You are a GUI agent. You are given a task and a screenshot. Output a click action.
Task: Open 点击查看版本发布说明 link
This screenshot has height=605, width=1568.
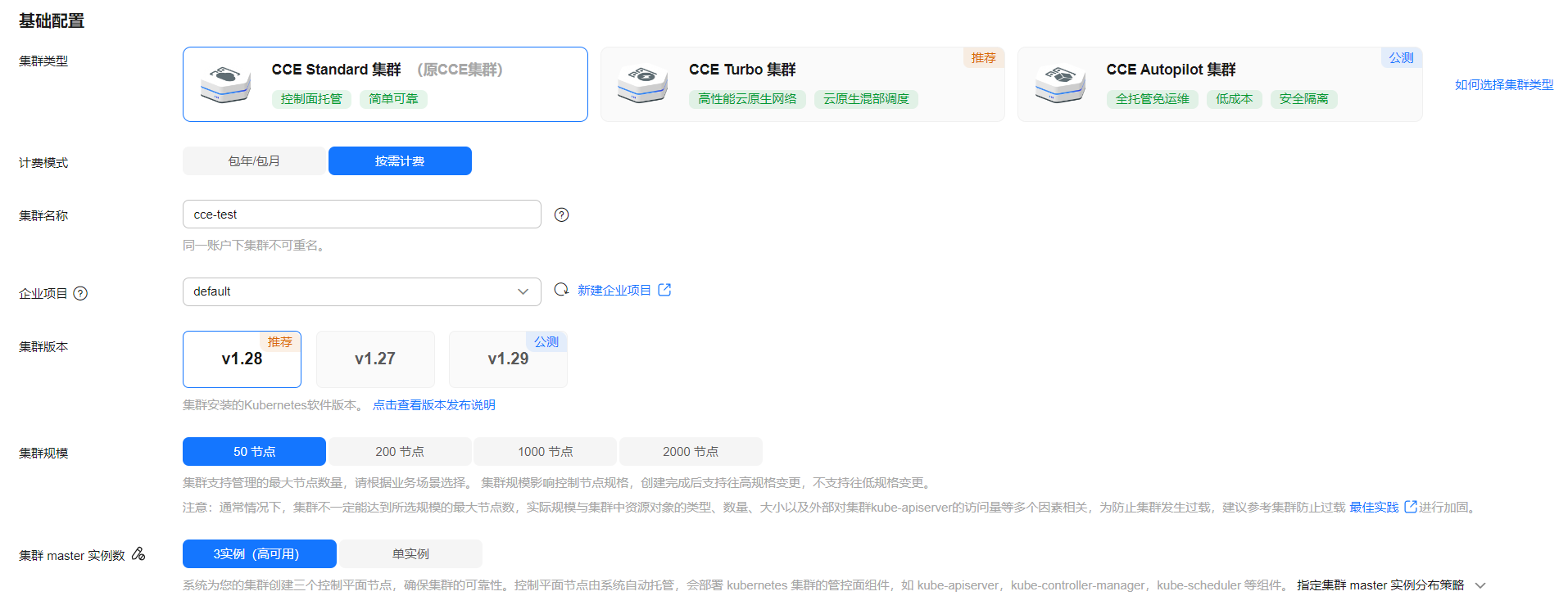(434, 404)
